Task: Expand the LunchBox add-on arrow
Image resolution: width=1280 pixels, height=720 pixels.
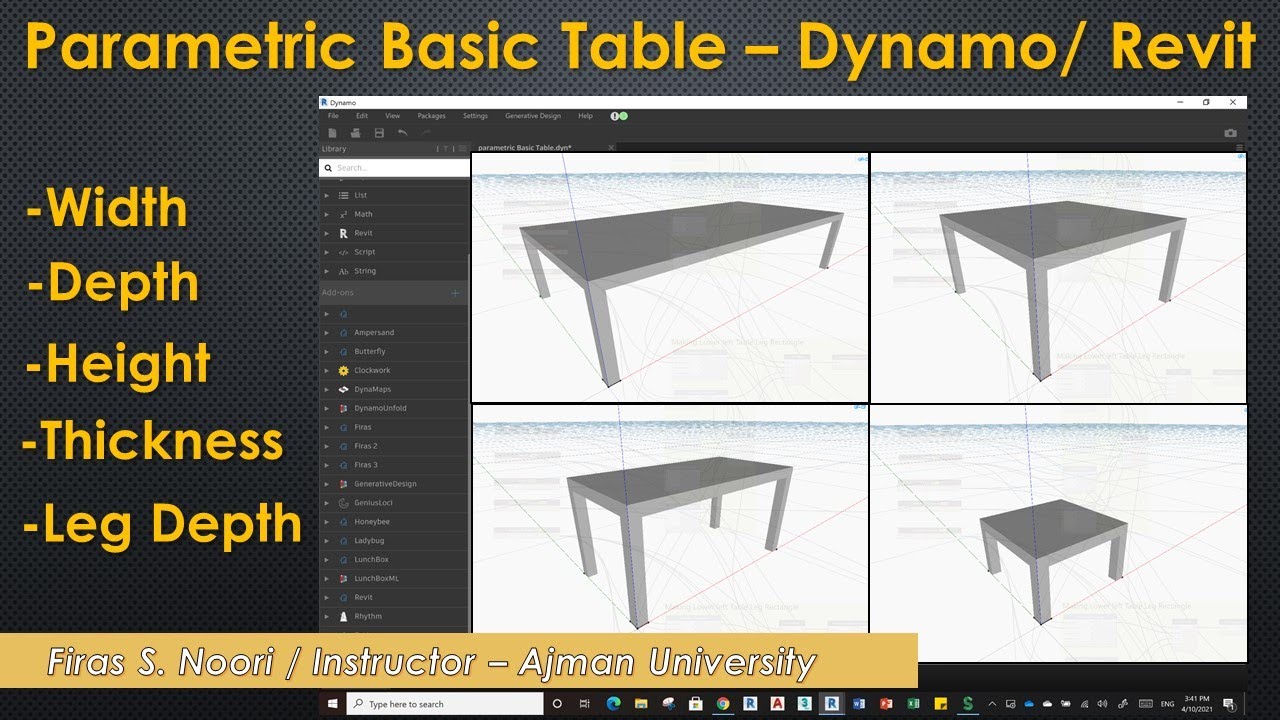Action: coord(327,560)
